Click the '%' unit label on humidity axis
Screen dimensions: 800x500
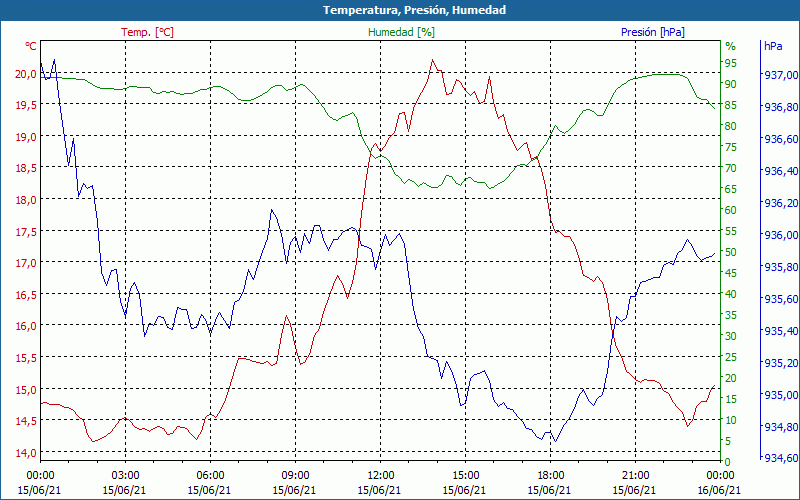[x=731, y=46]
